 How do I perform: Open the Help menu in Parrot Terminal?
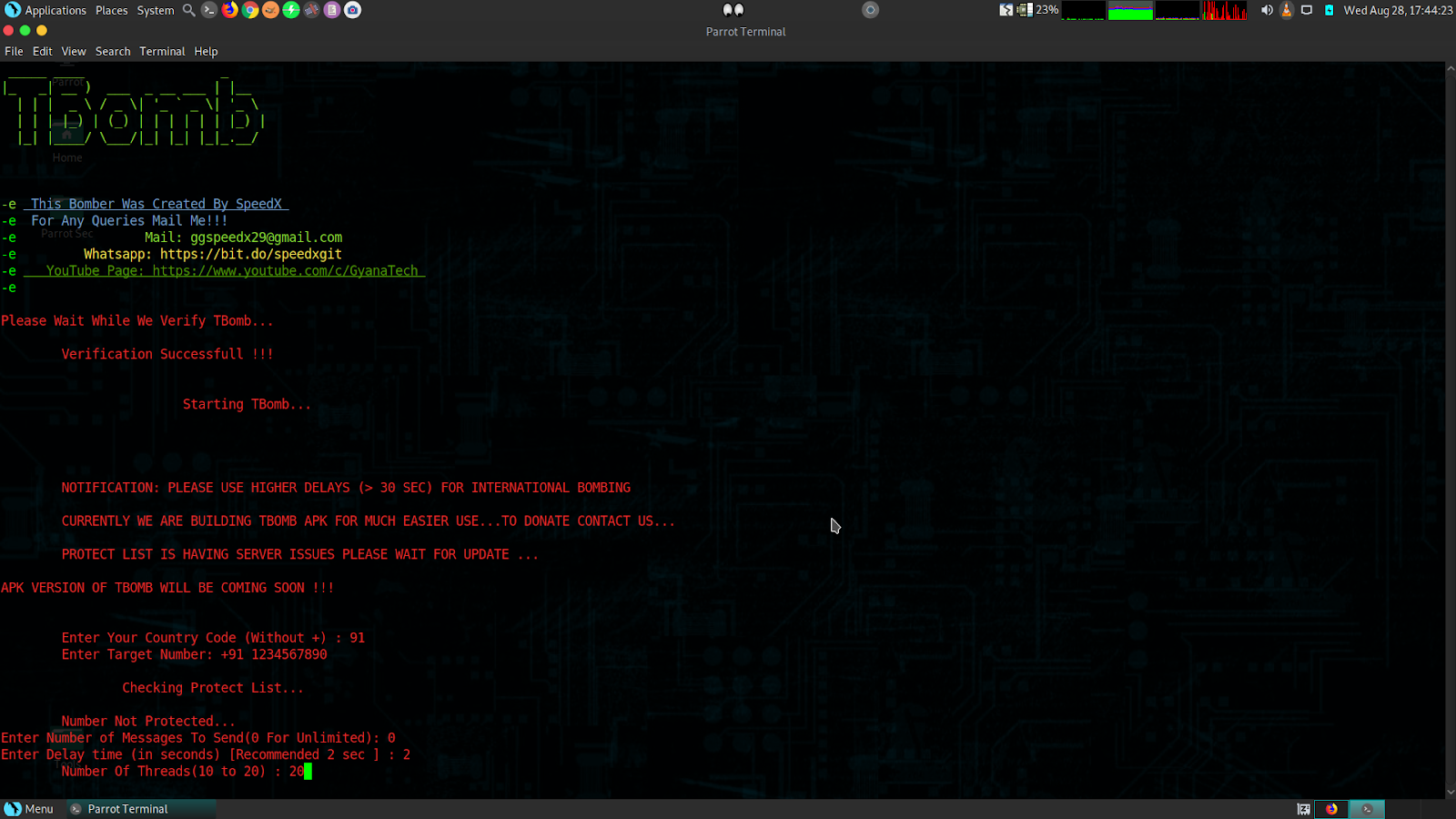206,52
